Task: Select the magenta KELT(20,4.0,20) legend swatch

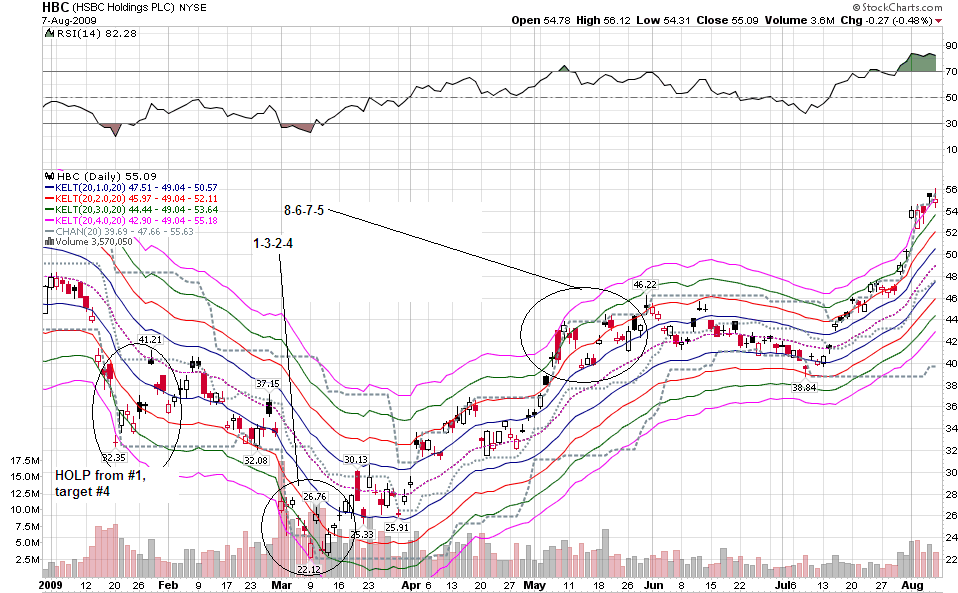Action: [x=49, y=221]
